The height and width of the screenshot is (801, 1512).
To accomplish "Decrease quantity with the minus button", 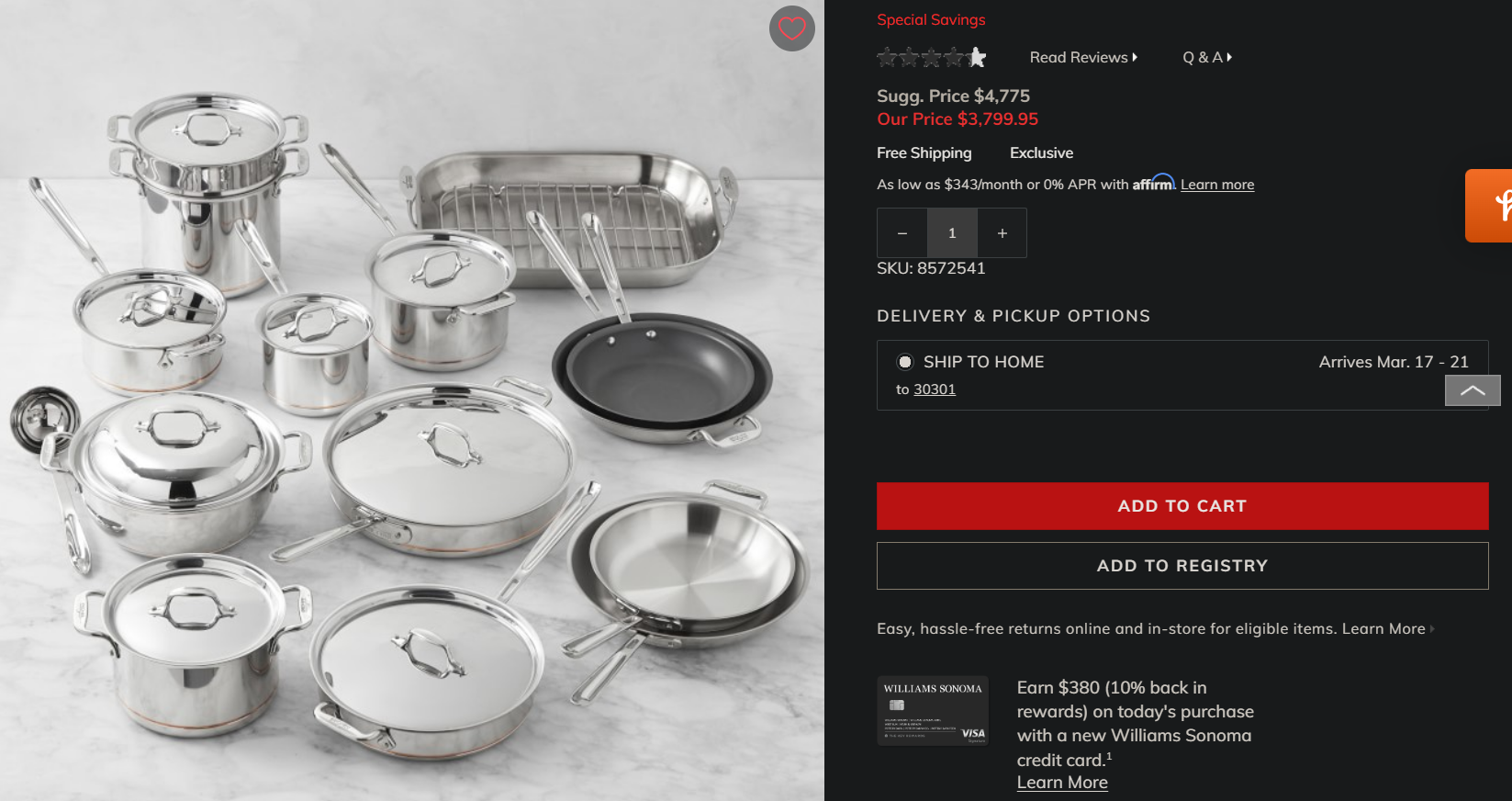I will tap(902, 233).
